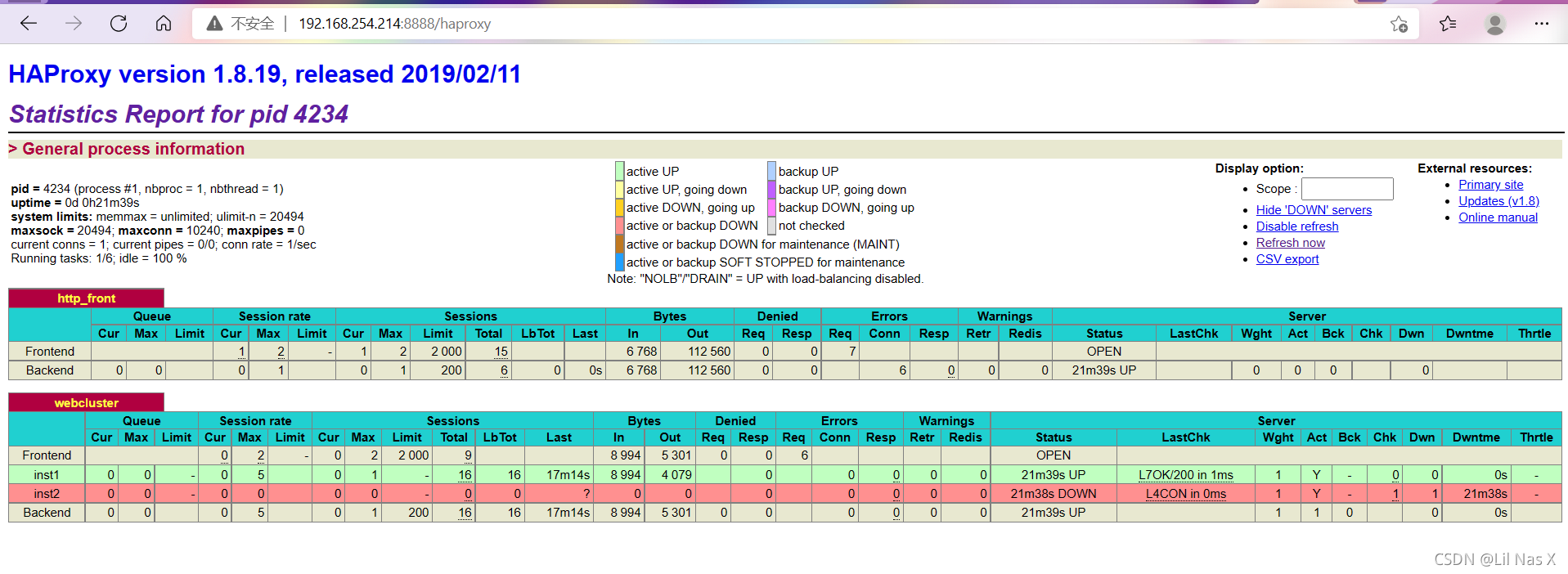The image size is (1568, 574).
Task: Click the HAProxy version 1.8.19 heading
Action: pyautogui.click(x=264, y=74)
